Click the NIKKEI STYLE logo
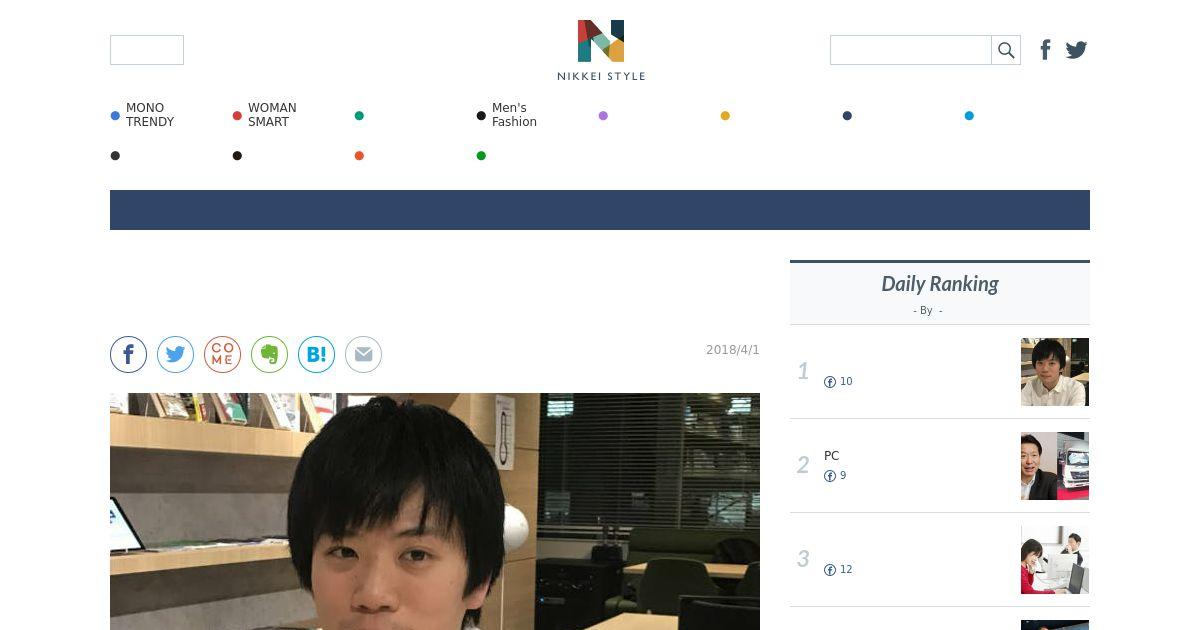This screenshot has height=630, width=1200. (x=601, y=50)
